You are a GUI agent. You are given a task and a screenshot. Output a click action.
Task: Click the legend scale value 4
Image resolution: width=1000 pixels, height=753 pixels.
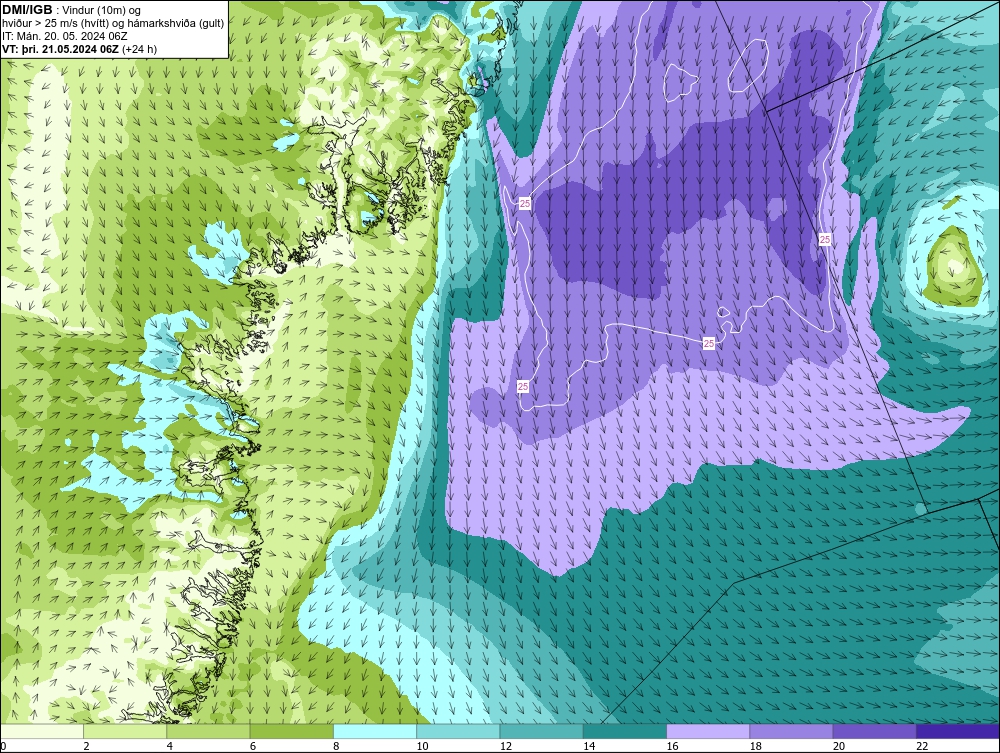pyautogui.click(x=169, y=747)
